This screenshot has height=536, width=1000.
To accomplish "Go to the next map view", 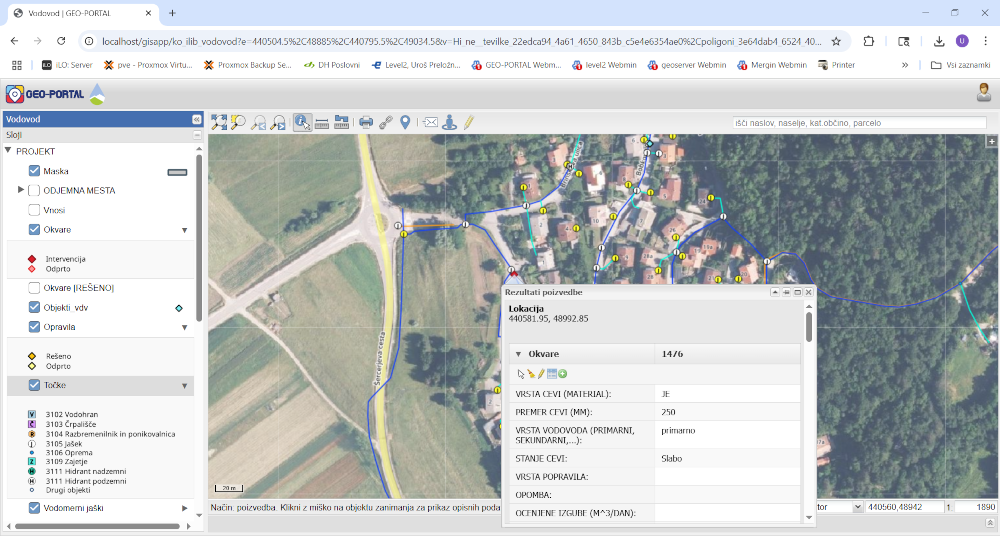I will coord(278,123).
